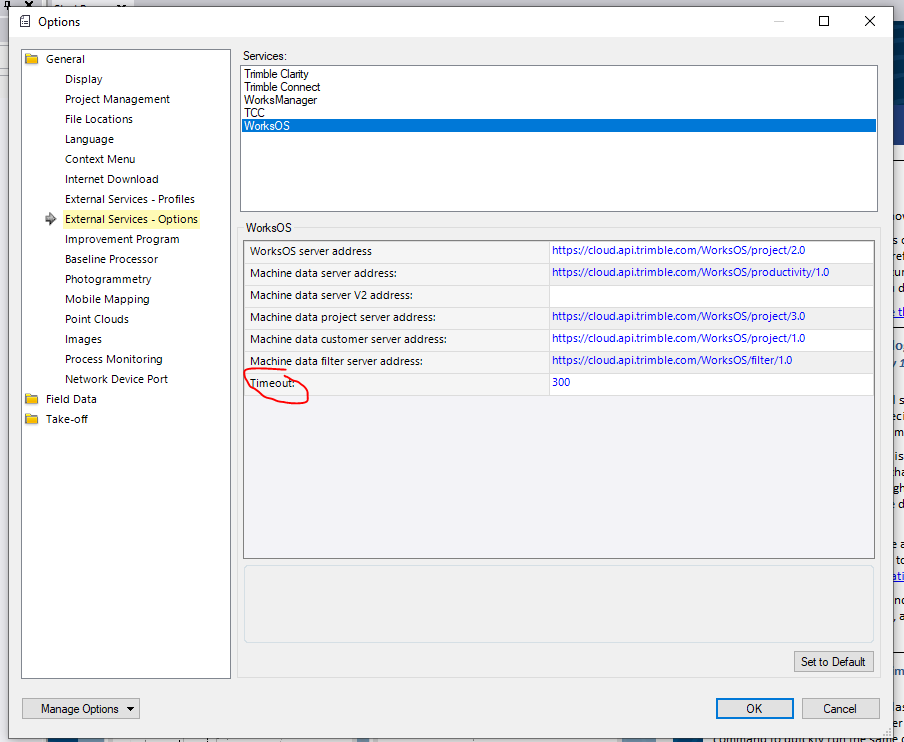Select Mobile Mapping options
This screenshot has height=742, width=904.
point(107,299)
